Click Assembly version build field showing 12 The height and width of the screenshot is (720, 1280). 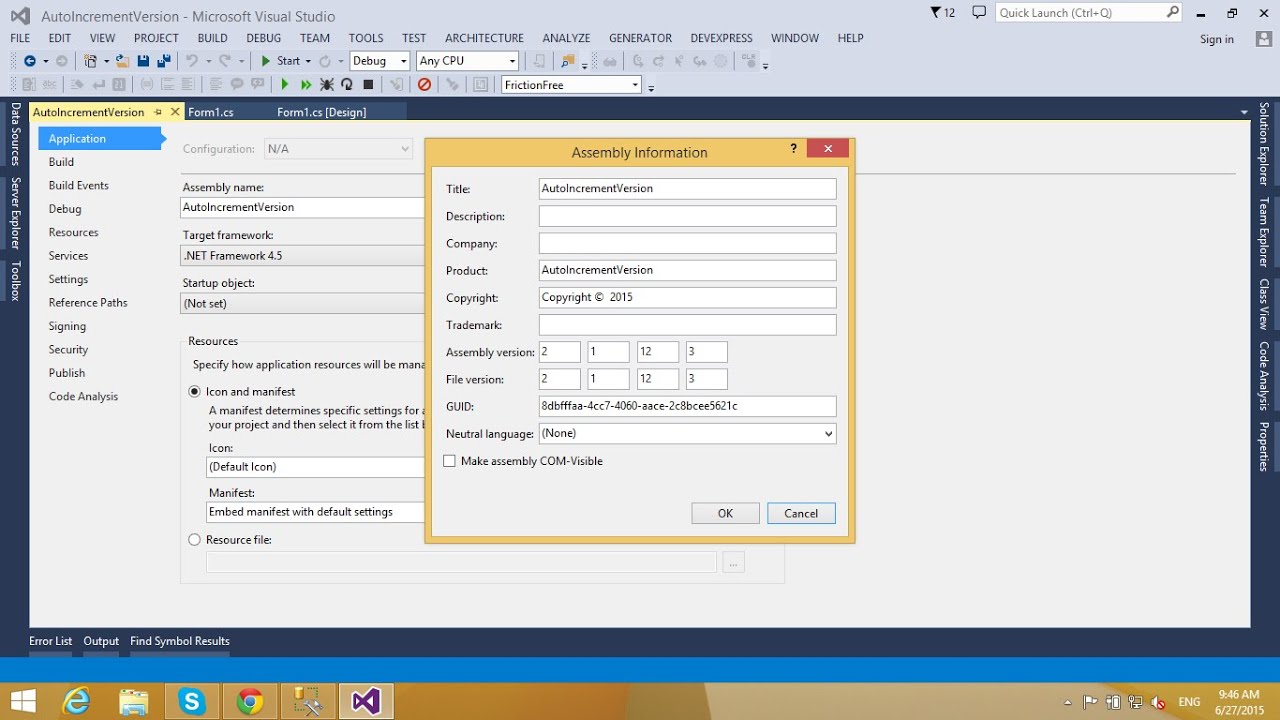coord(657,352)
